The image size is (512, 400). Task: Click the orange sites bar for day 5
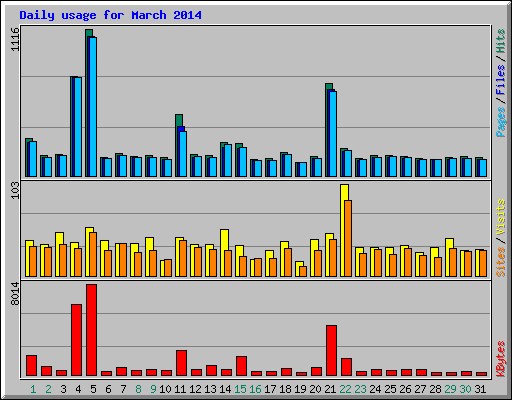pyautogui.click(x=93, y=254)
